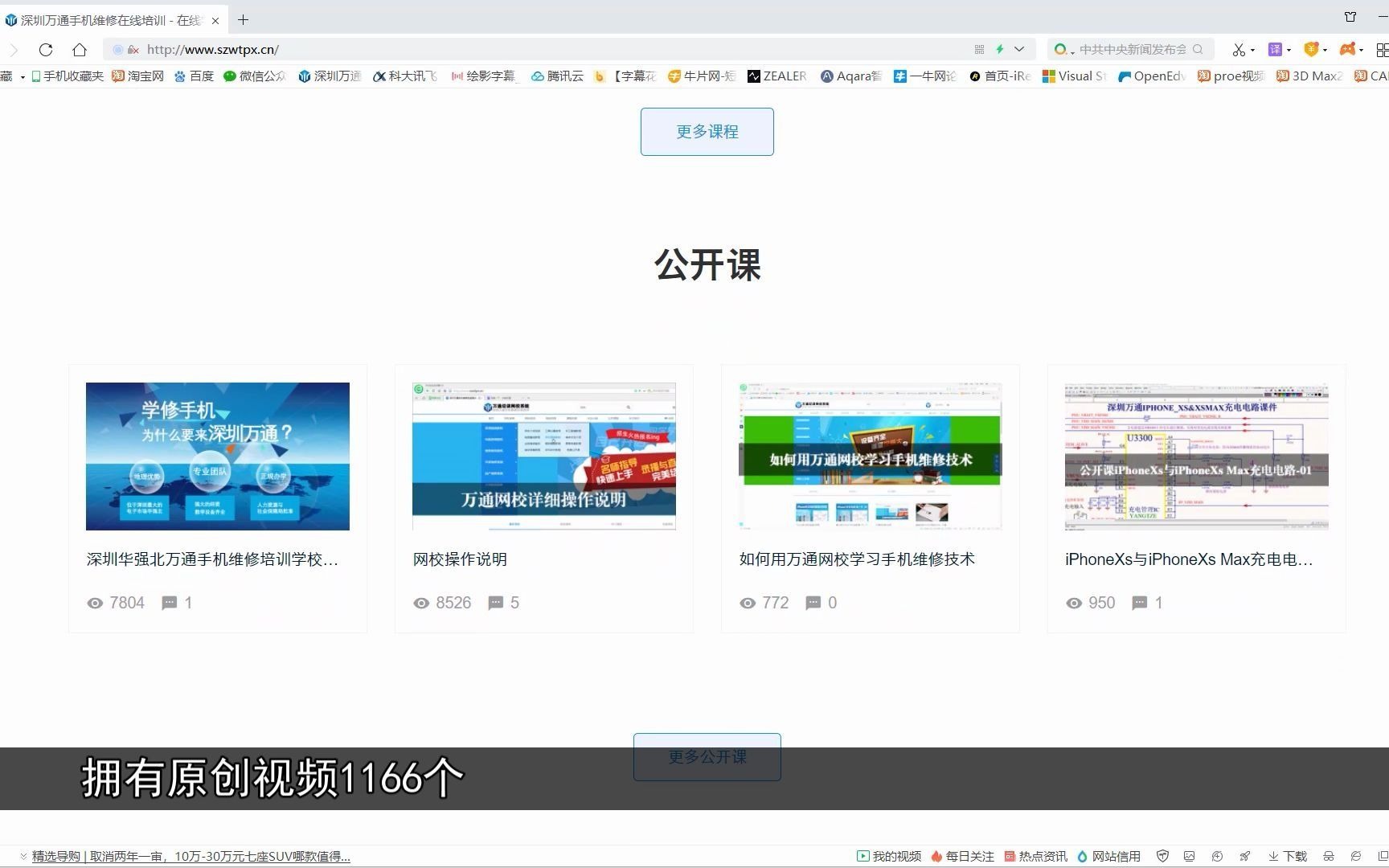Click the 深圳华强北万通手机维修培训学校 course title

pos(212,559)
